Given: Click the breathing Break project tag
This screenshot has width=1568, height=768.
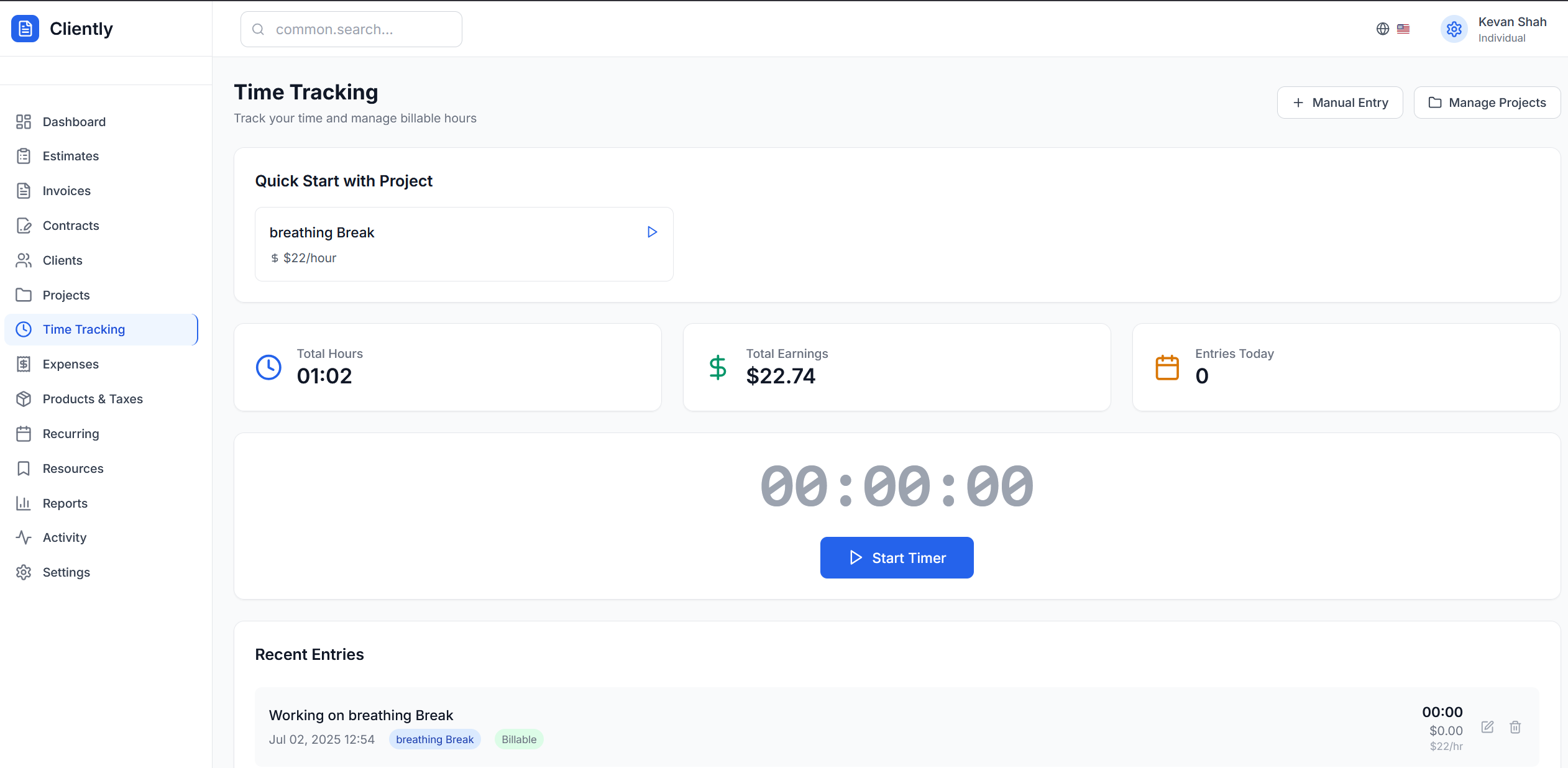Looking at the screenshot, I should click(x=434, y=739).
